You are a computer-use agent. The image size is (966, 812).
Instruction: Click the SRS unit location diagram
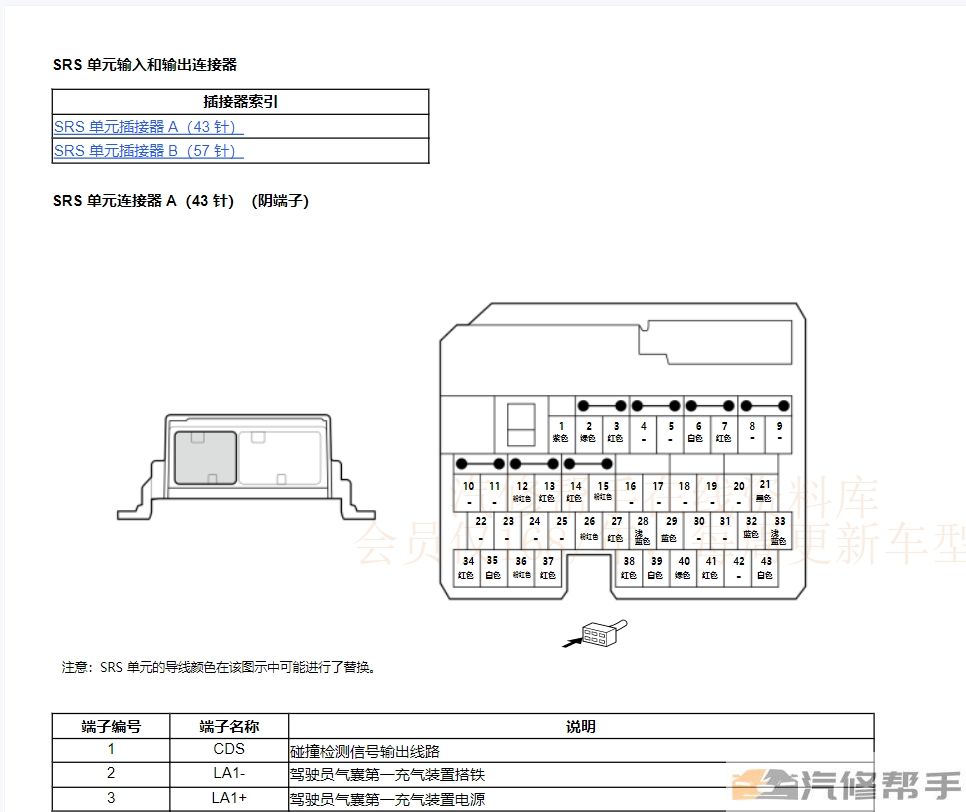246,467
